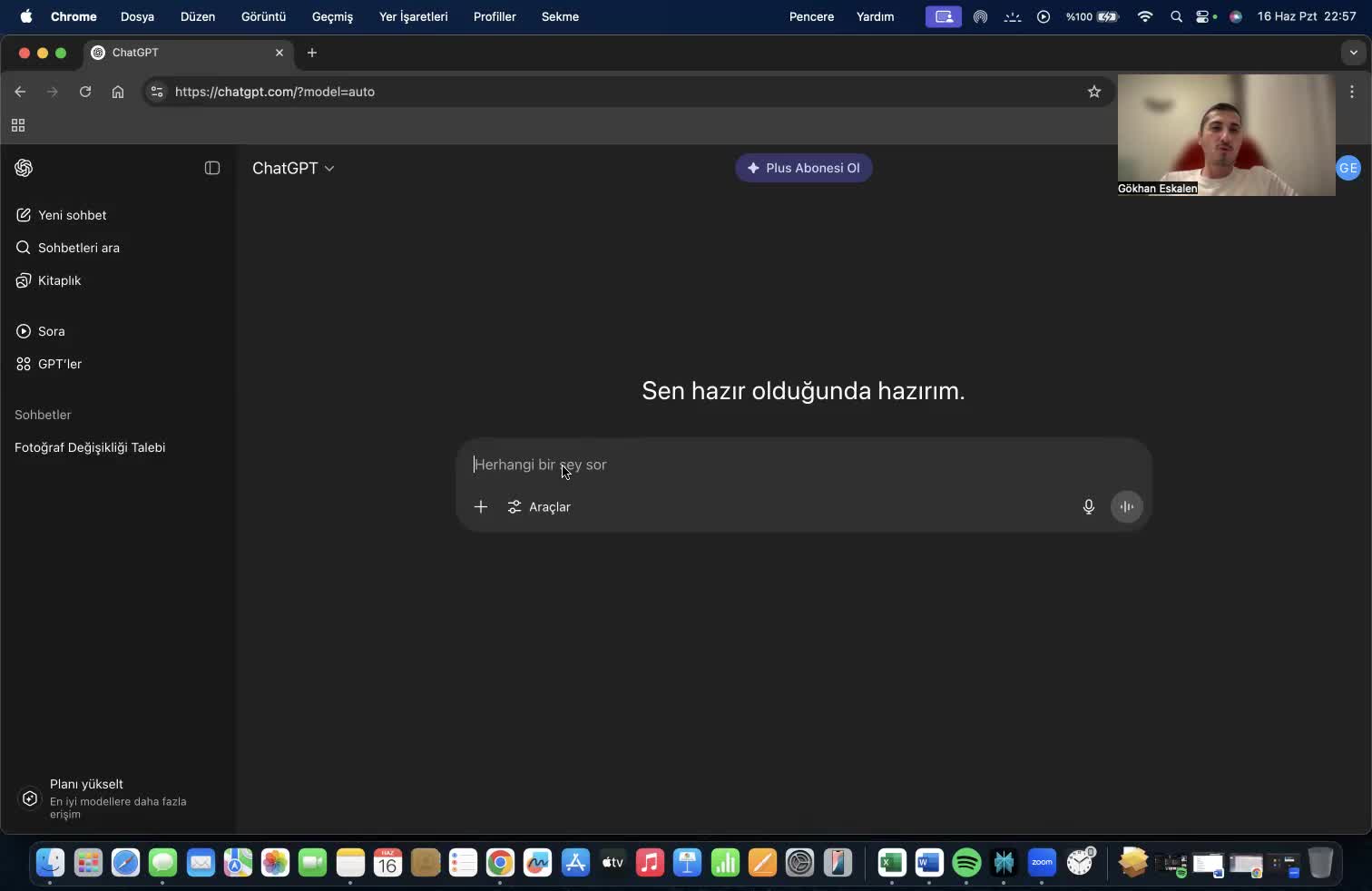1372x891 pixels.
Task: Click the Gökhan Eskalen video thumbnail
Action: (1226, 135)
